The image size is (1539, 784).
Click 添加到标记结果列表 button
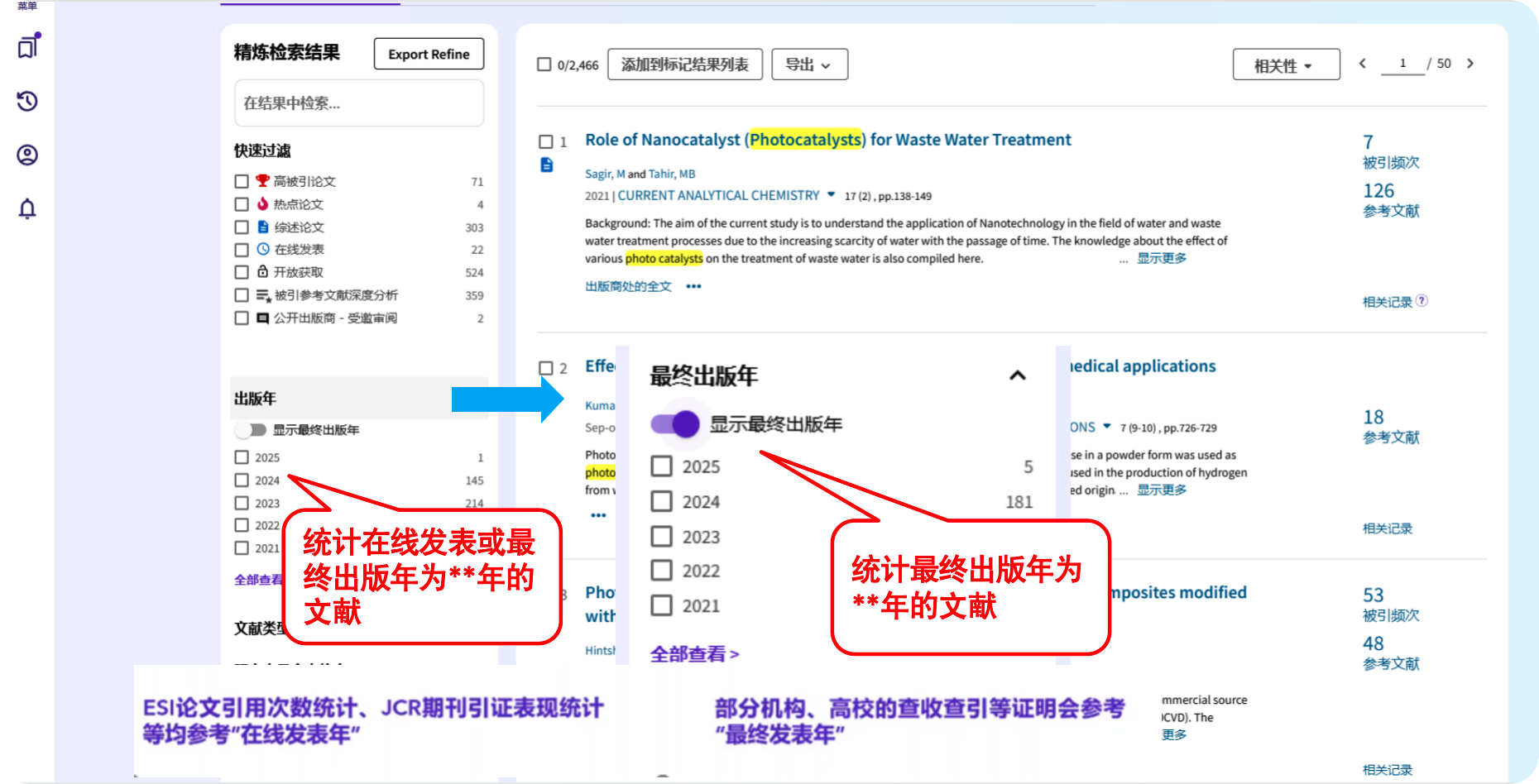tap(684, 65)
